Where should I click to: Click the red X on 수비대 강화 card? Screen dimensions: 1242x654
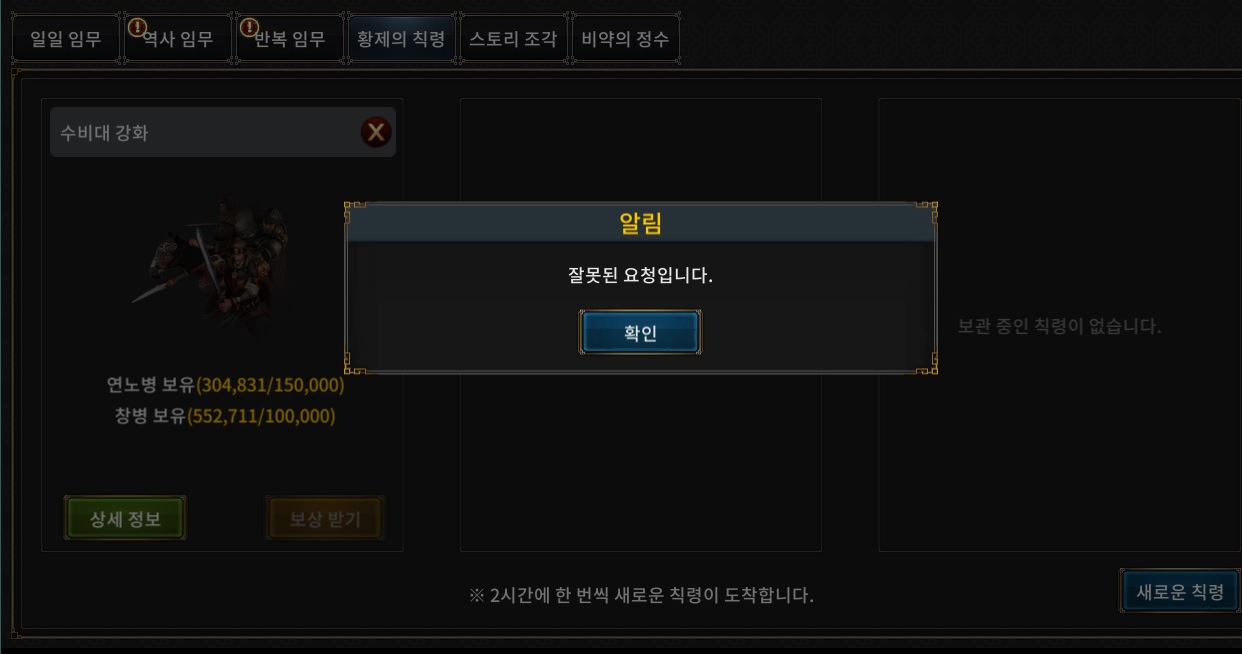[376, 132]
